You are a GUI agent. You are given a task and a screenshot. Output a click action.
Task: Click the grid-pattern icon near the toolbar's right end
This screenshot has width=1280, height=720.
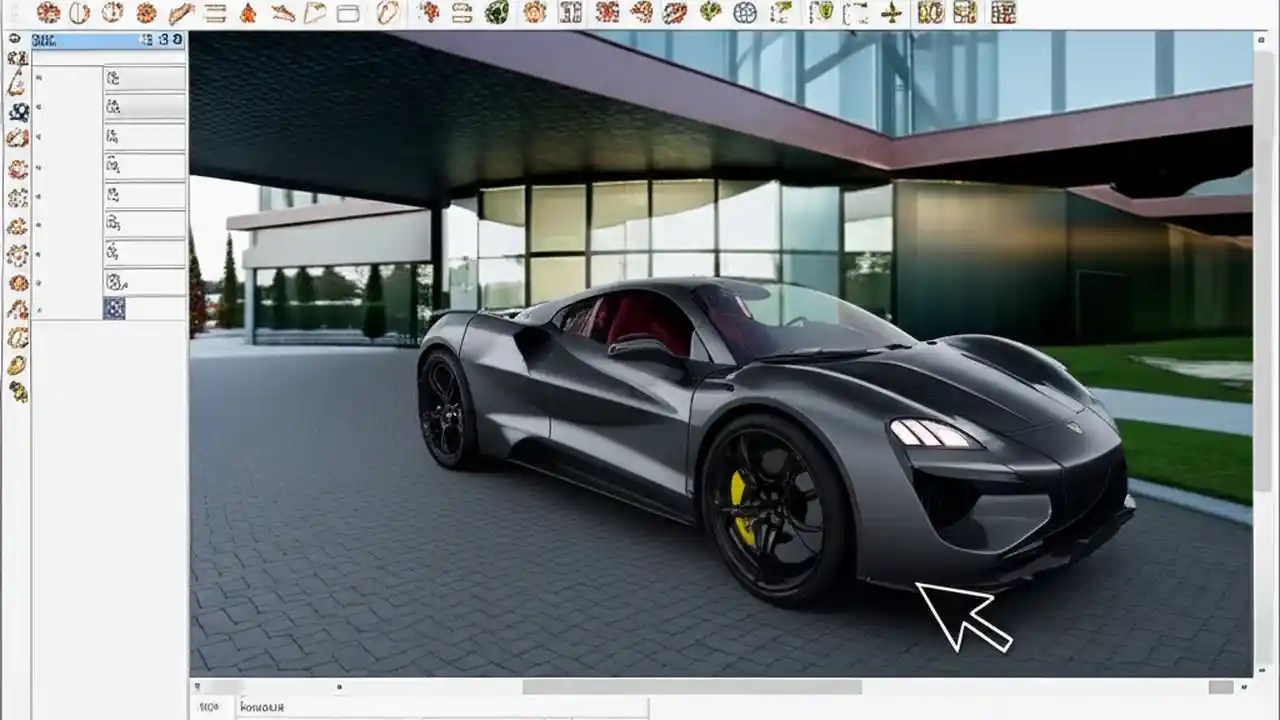click(x=1002, y=13)
